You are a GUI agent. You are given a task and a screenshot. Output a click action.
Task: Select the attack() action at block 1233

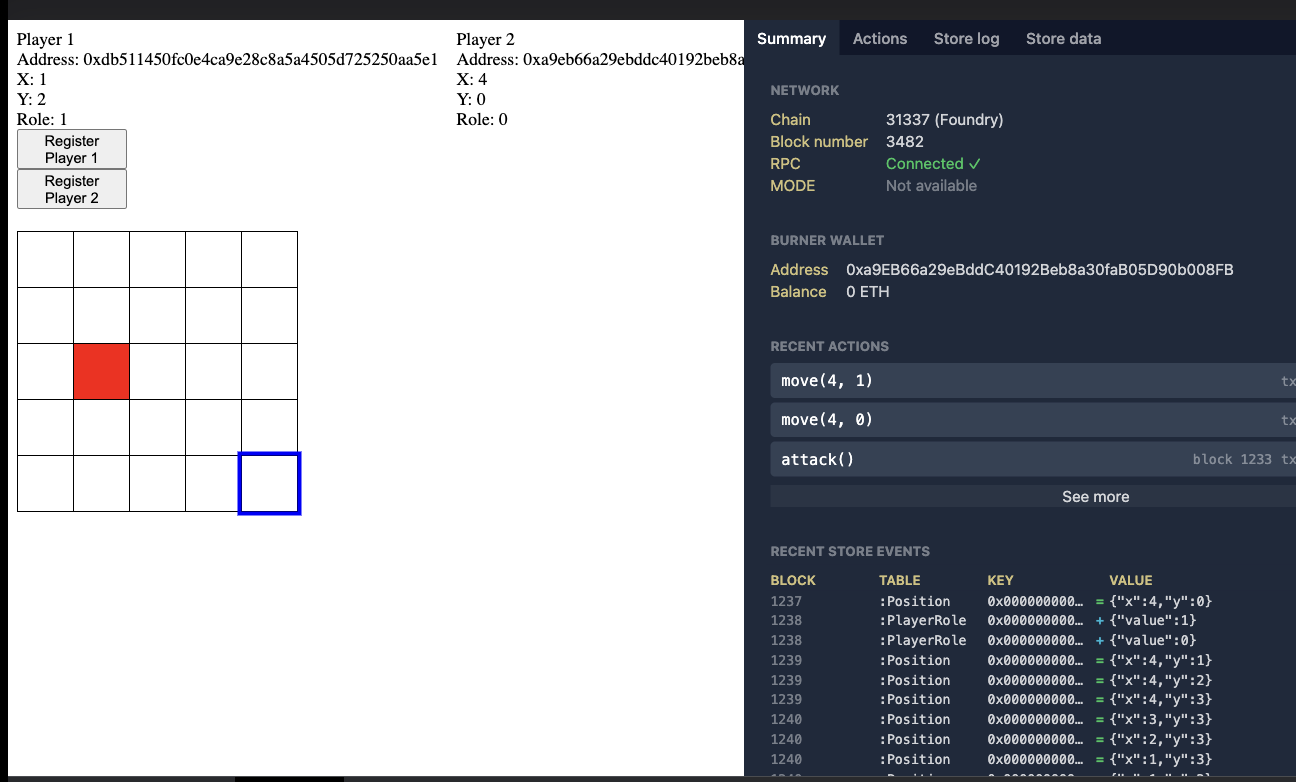click(1033, 460)
